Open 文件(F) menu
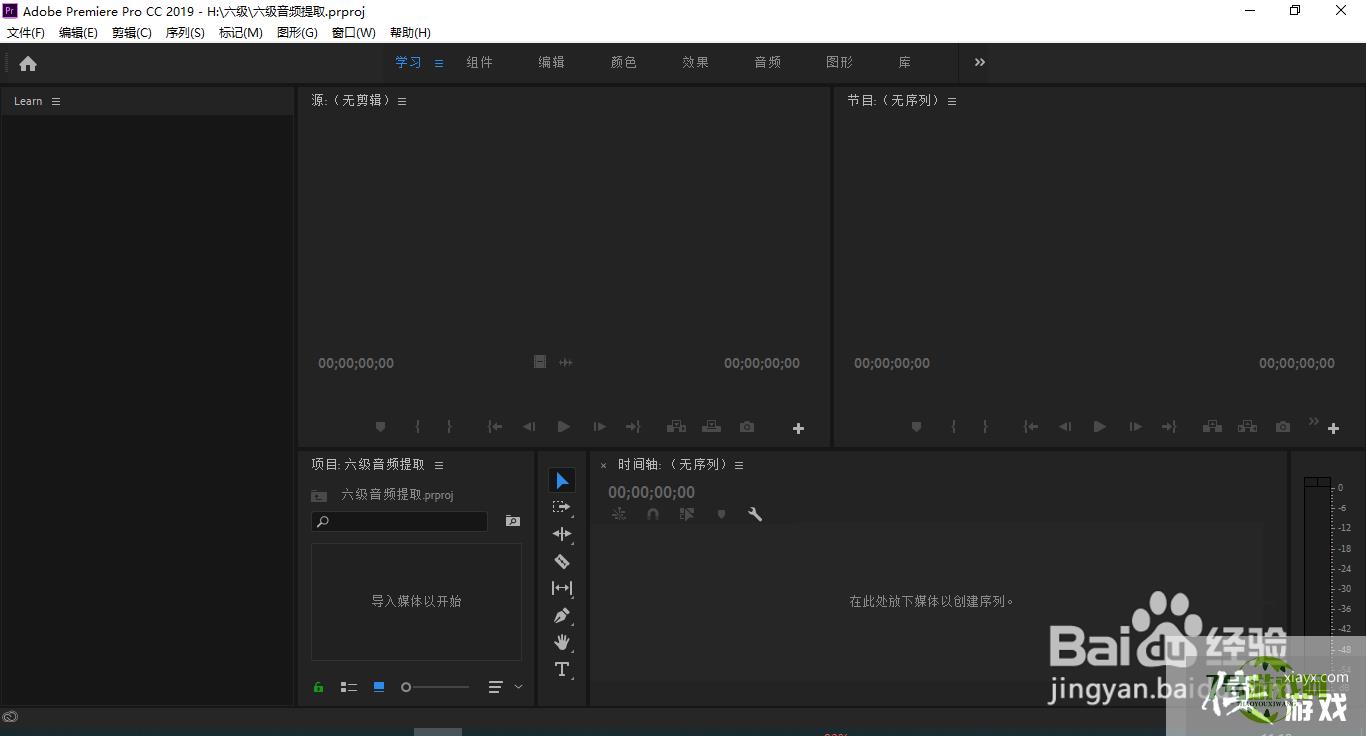This screenshot has width=1366, height=736. coord(26,33)
